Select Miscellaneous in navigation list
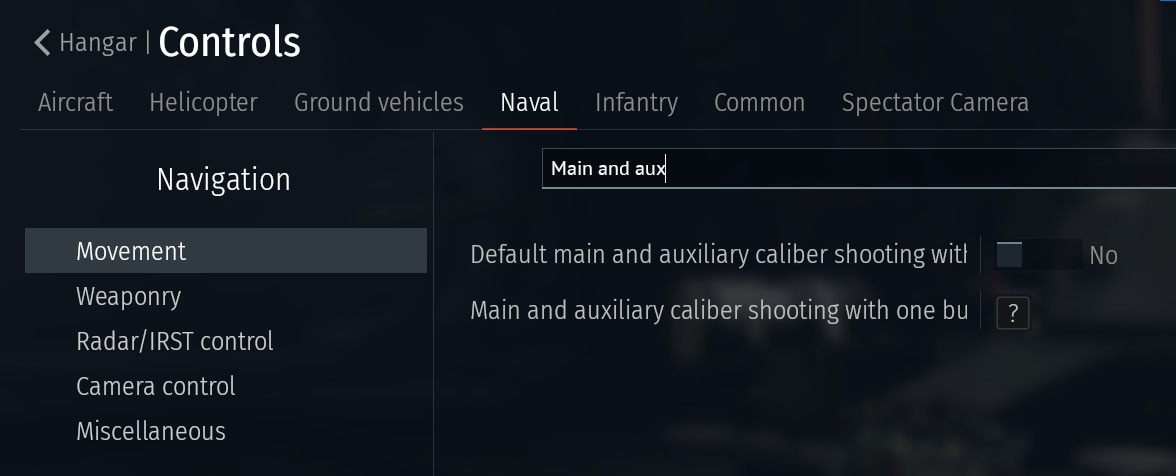The image size is (1176, 476). (150, 431)
